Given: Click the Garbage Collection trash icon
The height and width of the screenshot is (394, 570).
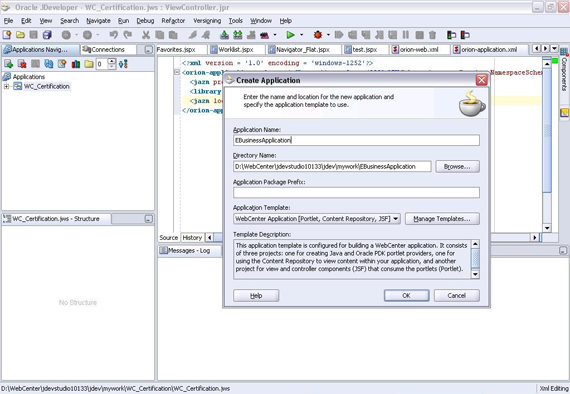Looking at the screenshot, I should pos(432,35).
